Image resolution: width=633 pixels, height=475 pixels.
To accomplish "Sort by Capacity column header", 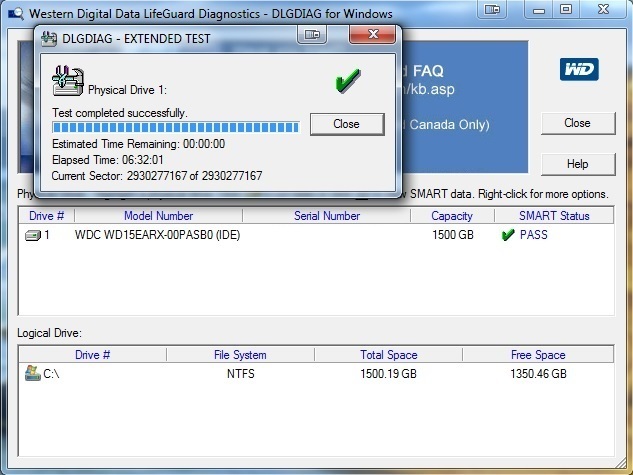I will [x=452, y=216].
